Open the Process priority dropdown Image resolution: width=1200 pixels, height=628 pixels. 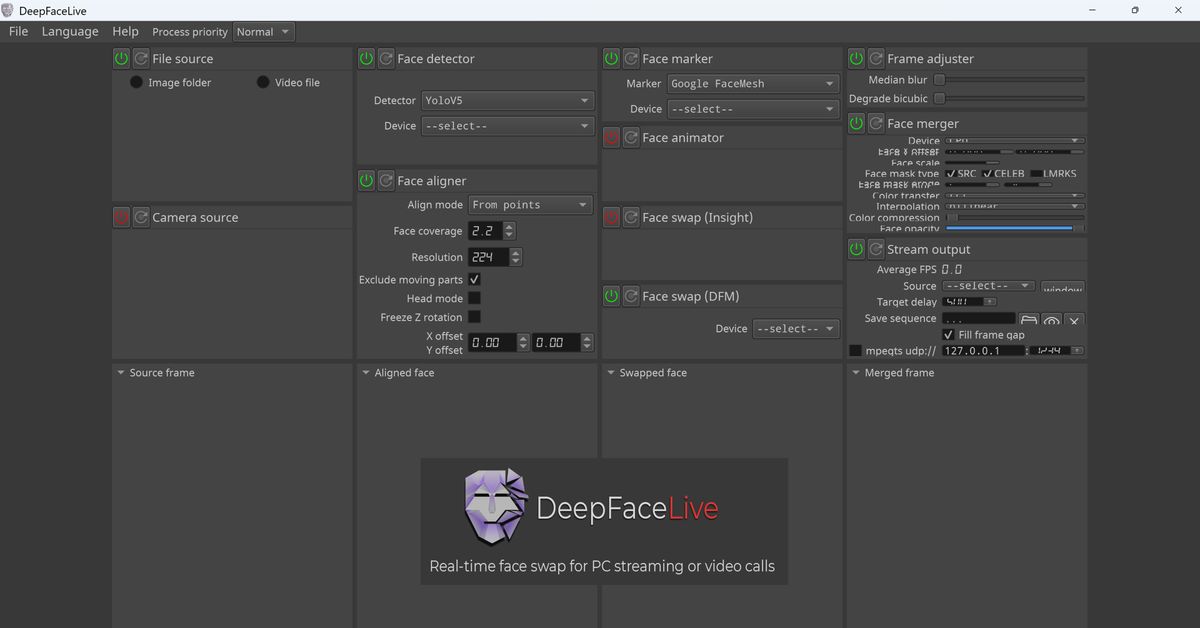(x=263, y=32)
